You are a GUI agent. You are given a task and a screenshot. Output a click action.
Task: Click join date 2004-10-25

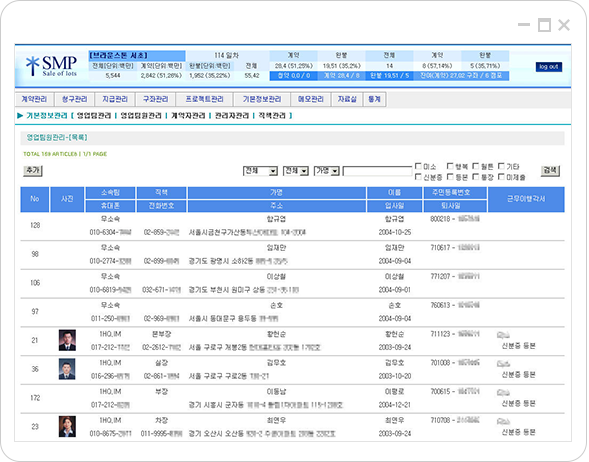click(x=395, y=233)
